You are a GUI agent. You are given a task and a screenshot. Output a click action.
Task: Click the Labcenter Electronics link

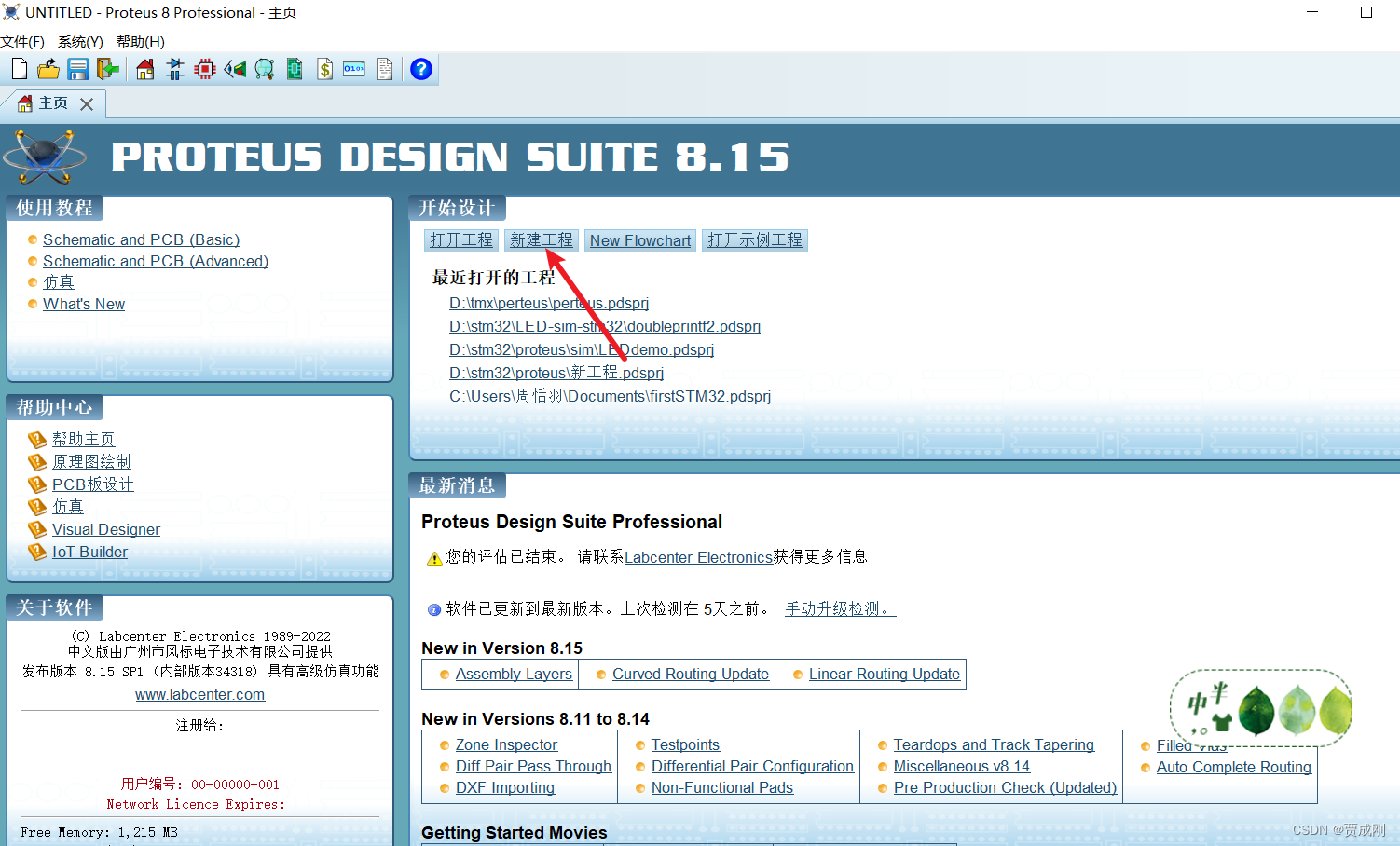coord(698,557)
